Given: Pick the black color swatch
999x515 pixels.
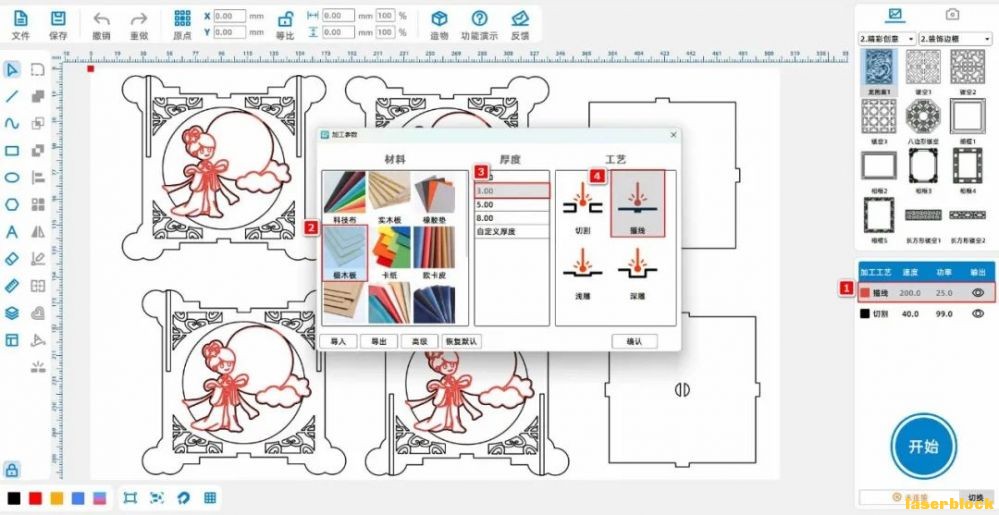Looking at the screenshot, I should click(13, 498).
